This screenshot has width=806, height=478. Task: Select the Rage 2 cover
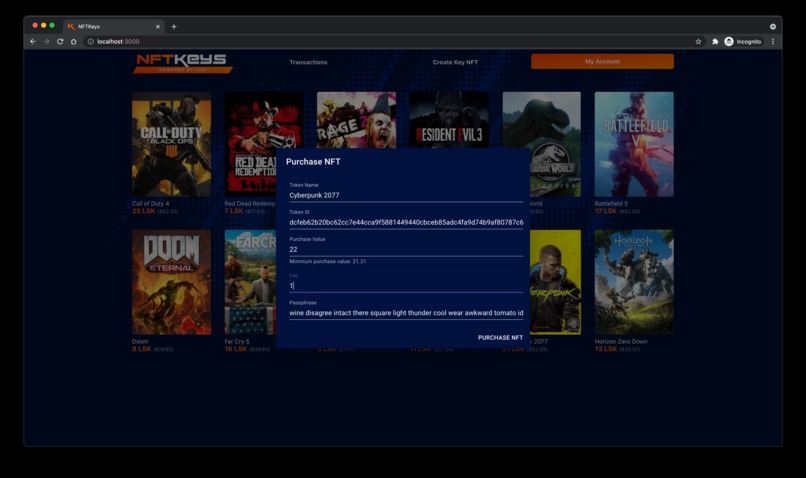356,120
